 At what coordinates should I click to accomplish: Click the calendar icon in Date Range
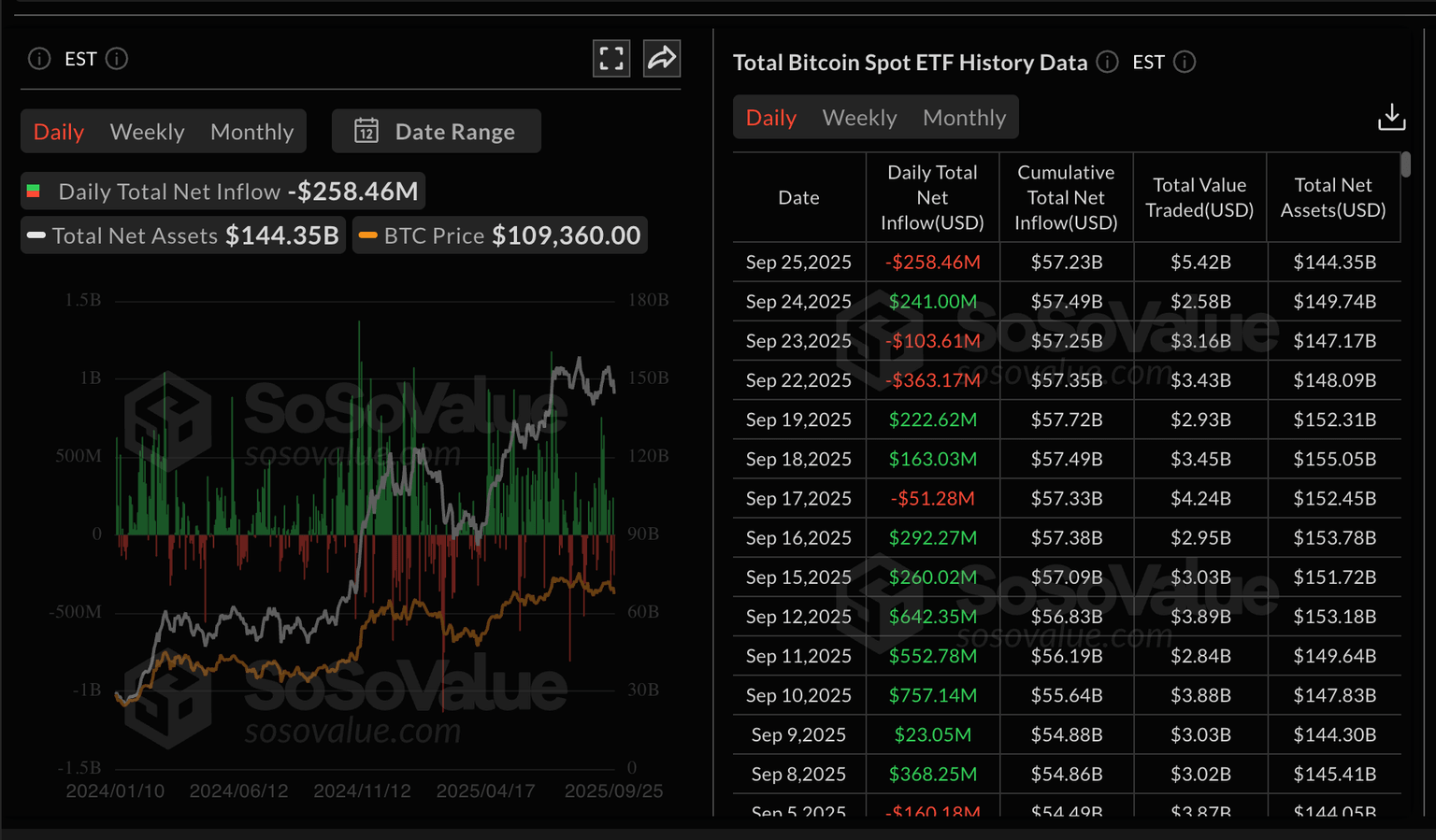(x=366, y=131)
